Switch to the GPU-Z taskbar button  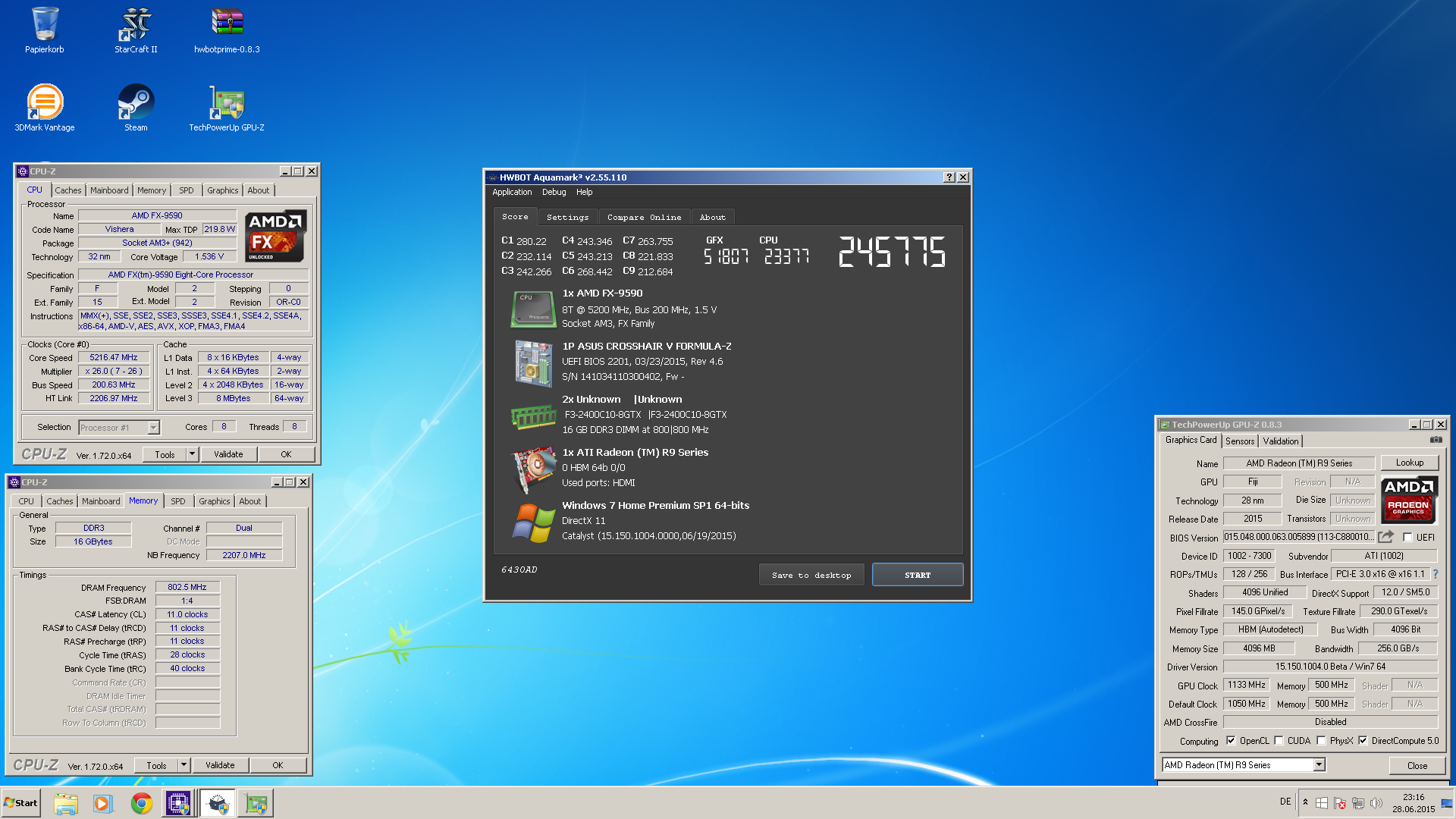point(256,803)
